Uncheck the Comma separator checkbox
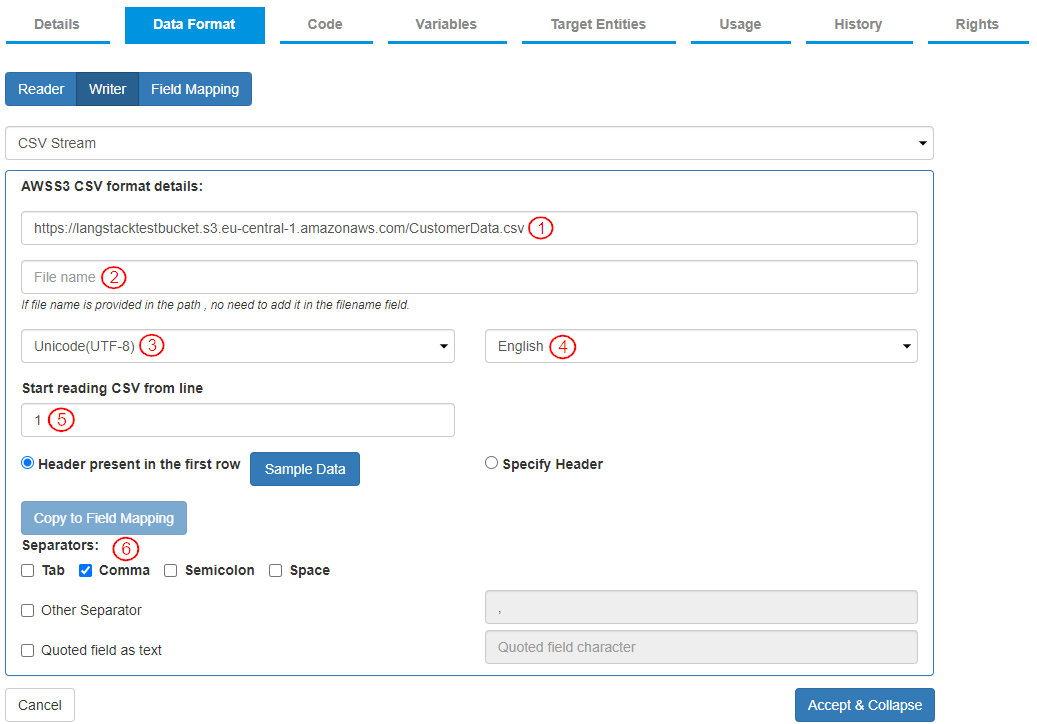1037x724 pixels. click(86, 571)
